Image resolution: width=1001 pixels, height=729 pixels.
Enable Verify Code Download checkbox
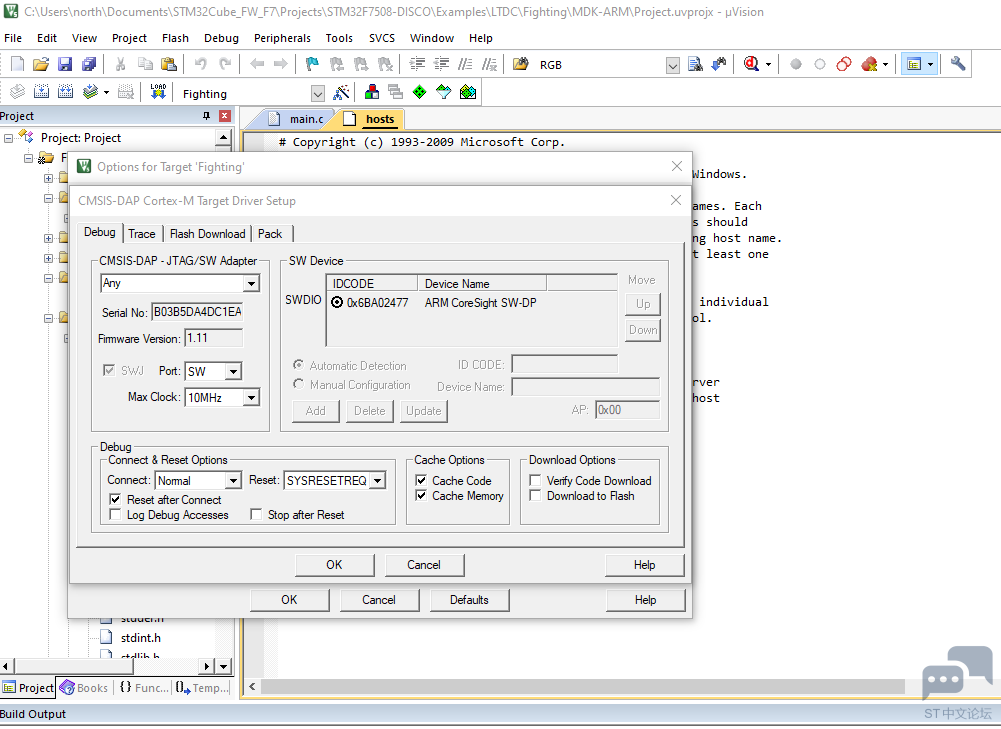click(x=536, y=481)
